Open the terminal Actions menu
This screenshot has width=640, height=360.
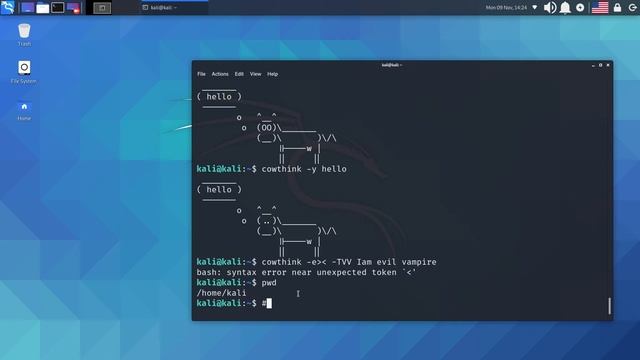(x=220, y=74)
